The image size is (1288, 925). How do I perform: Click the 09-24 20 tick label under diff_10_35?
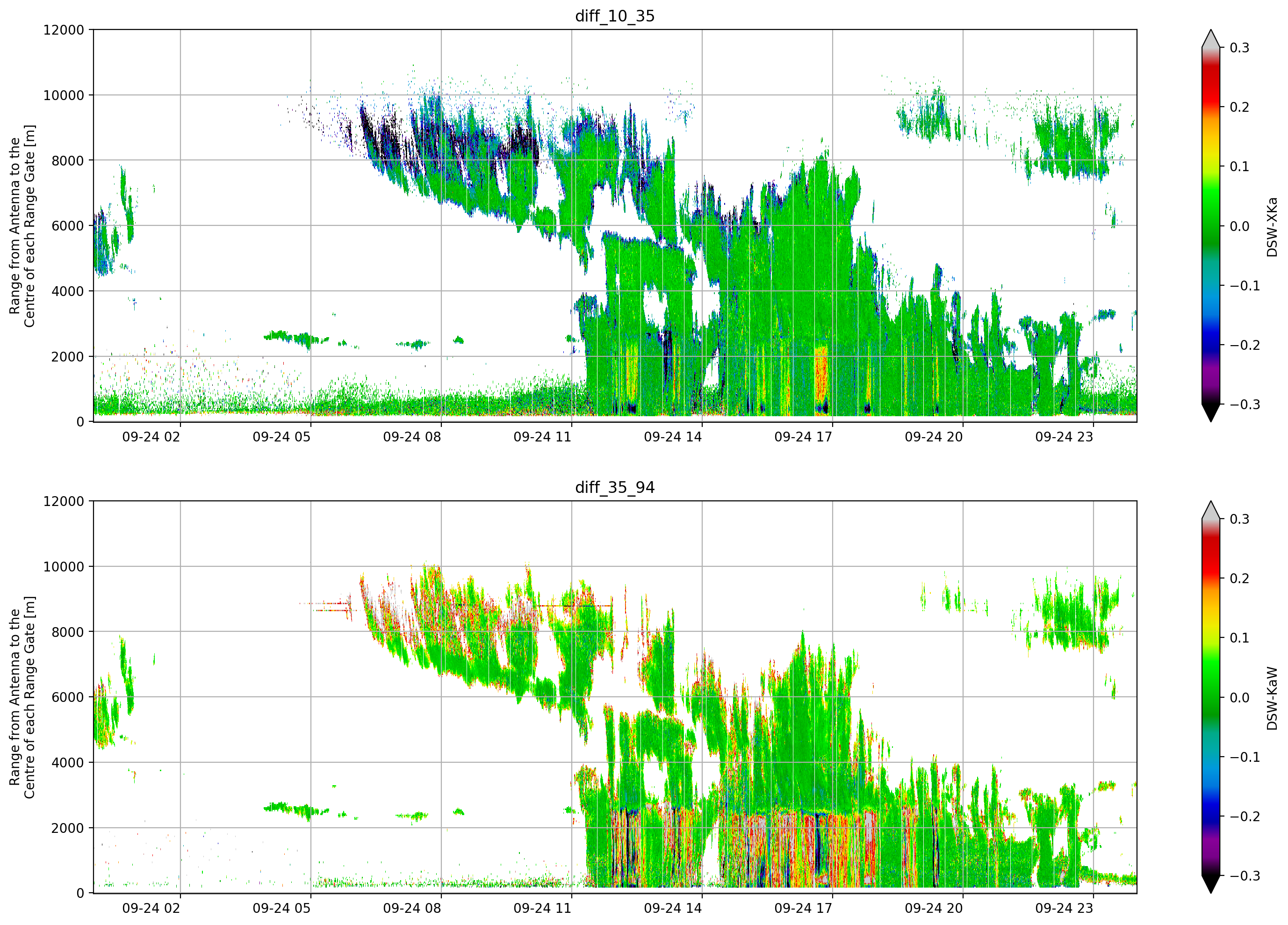point(934,437)
